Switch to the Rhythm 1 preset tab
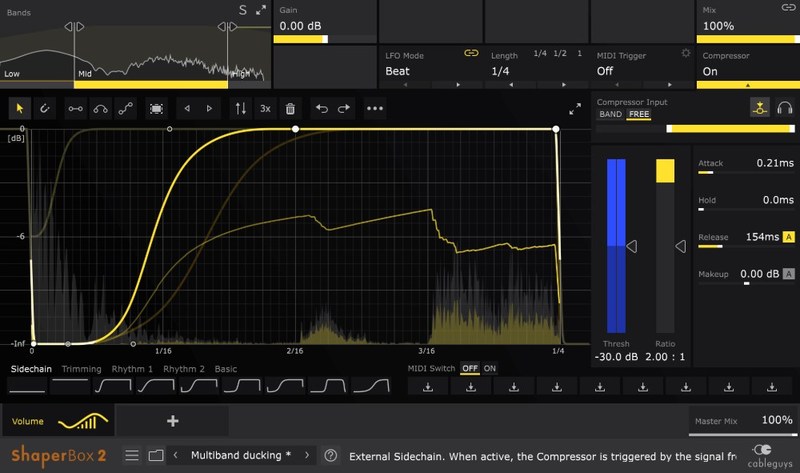Viewport: 800px width, 473px height. pos(132,369)
